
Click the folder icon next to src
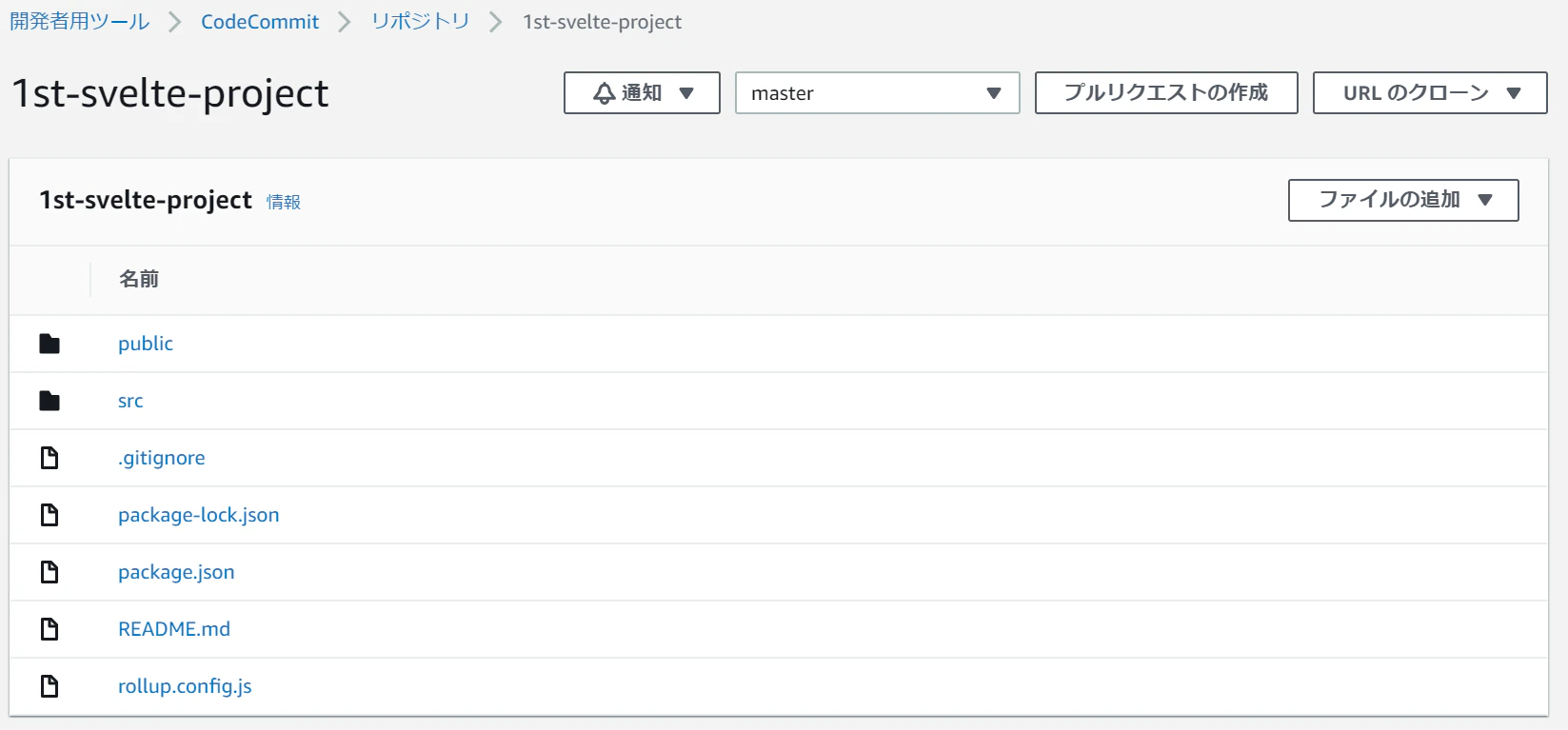[x=50, y=401]
